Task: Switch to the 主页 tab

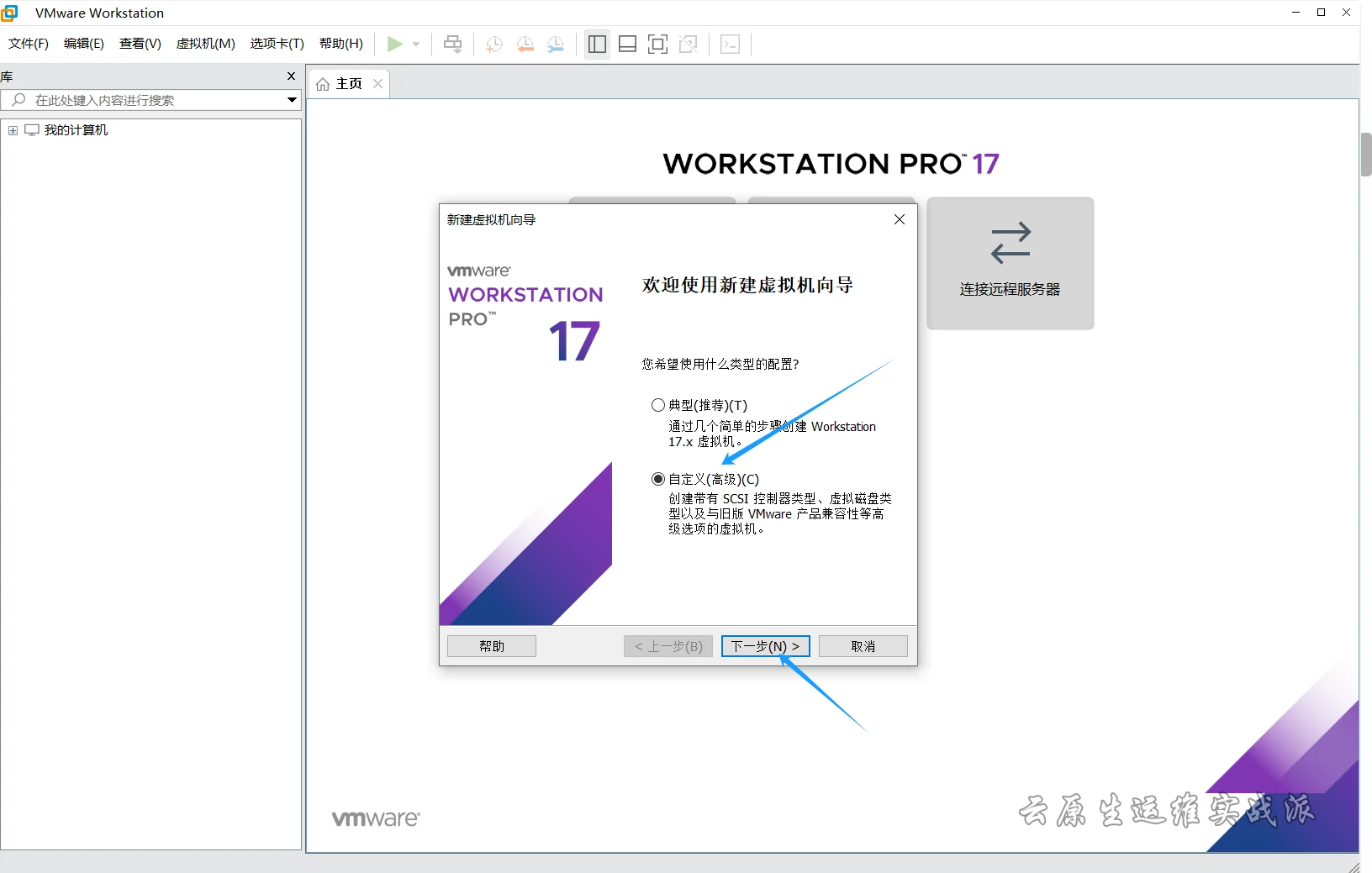Action: click(x=349, y=84)
